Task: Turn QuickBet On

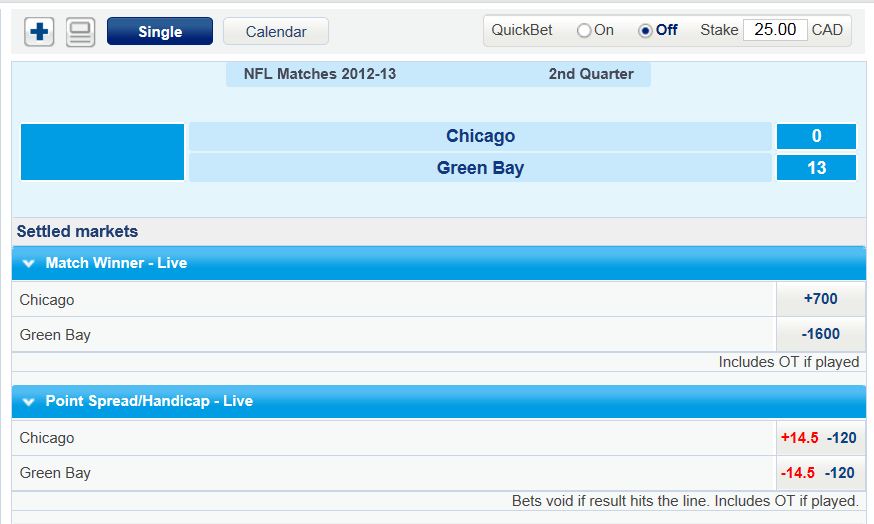Action: point(584,30)
